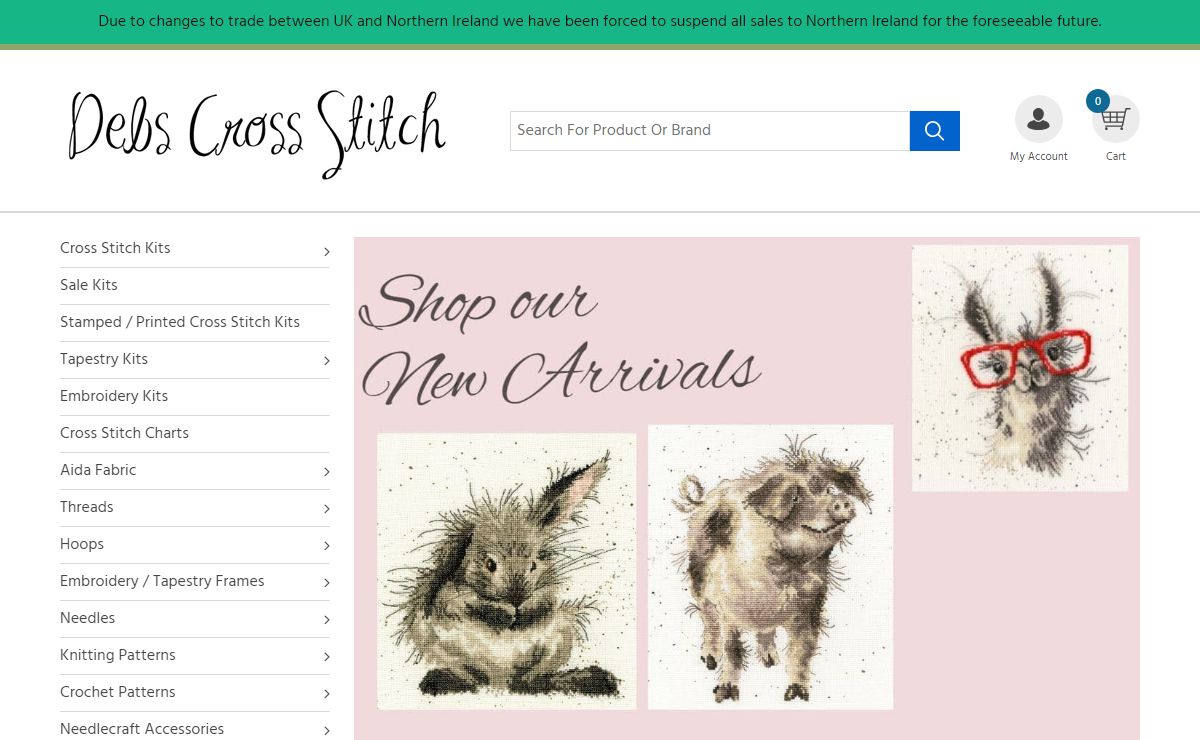The height and width of the screenshot is (740, 1200).
Task: Click the pig cross stitch image
Action: [x=770, y=567]
